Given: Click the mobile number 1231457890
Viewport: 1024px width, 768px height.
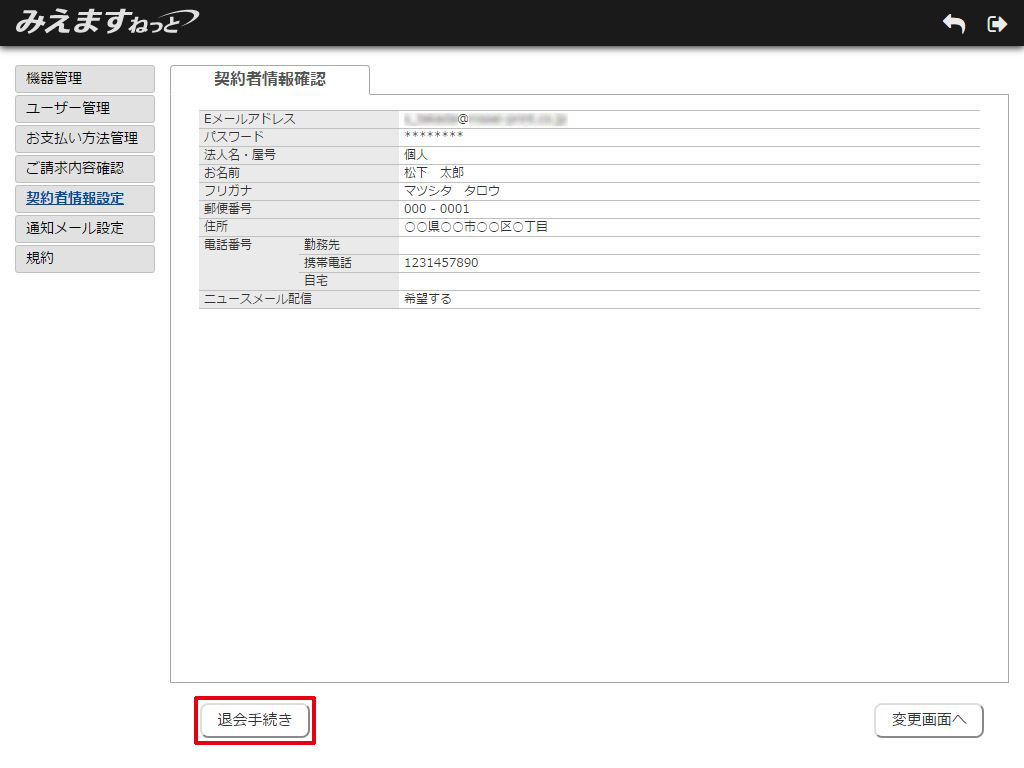Looking at the screenshot, I should [441, 263].
